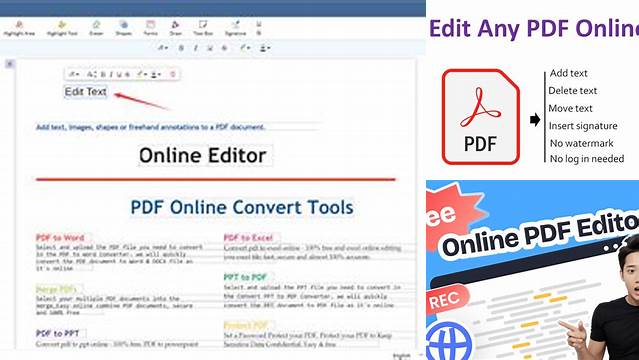Select the Highlight Text tool
The width and height of the screenshot is (639, 360).
tap(62, 29)
